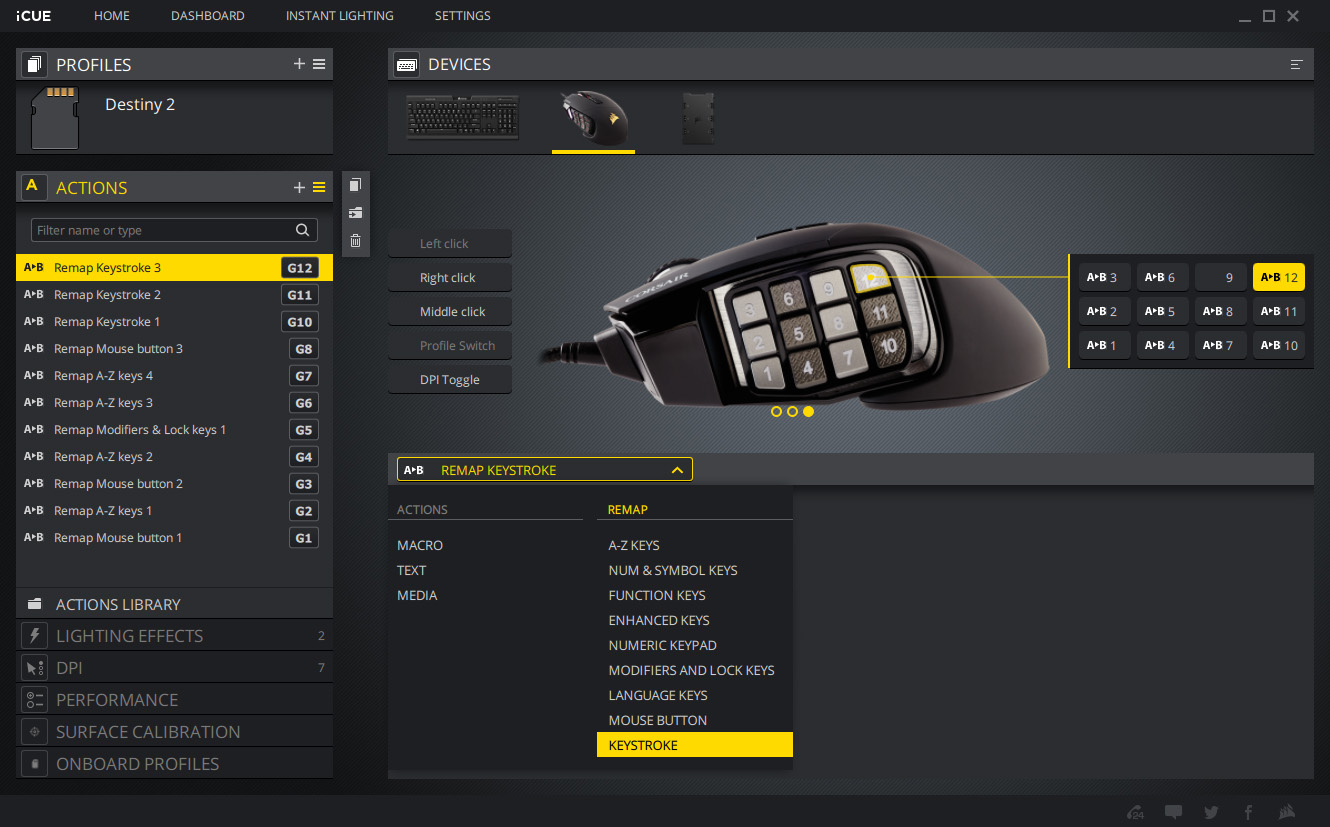1330x827 pixels.
Task: Select Mouse Button remap option
Action: pyautogui.click(x=694, y=721)
